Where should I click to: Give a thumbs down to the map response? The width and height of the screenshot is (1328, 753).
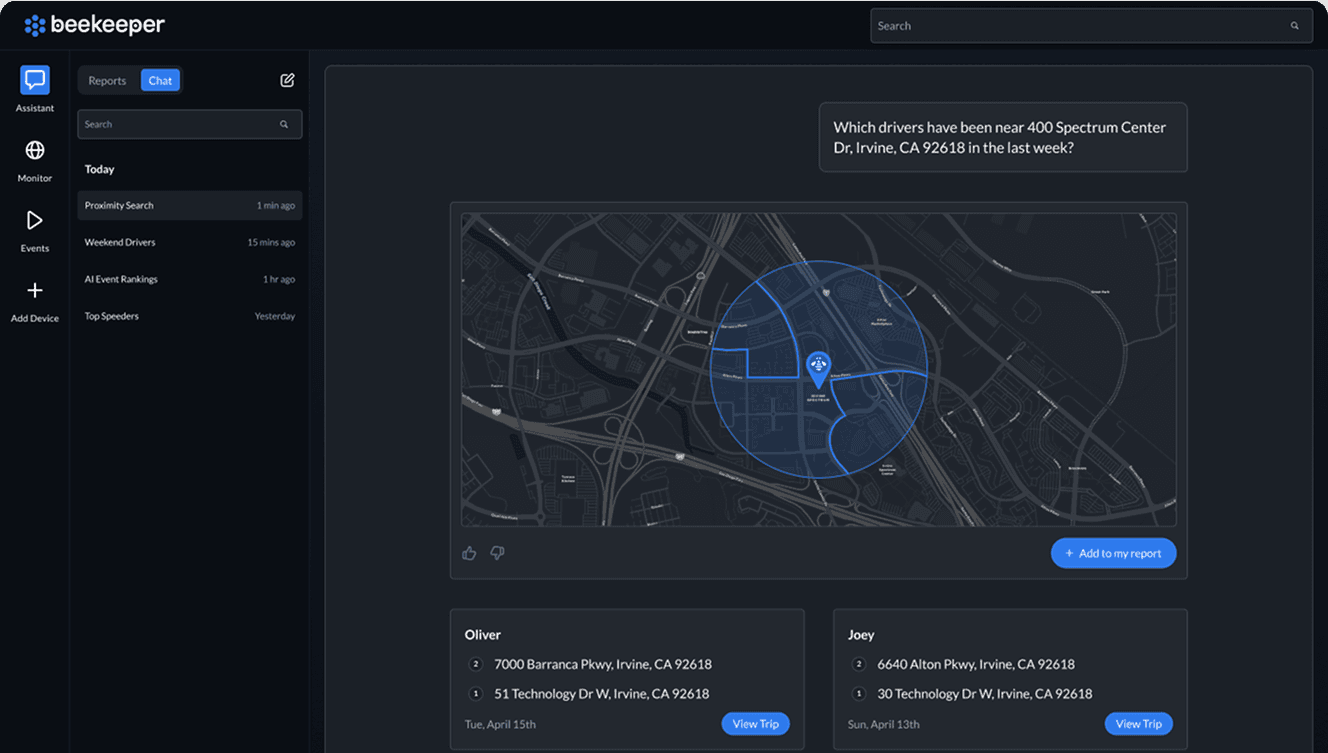pyautogui.click(x=497, y=552)
